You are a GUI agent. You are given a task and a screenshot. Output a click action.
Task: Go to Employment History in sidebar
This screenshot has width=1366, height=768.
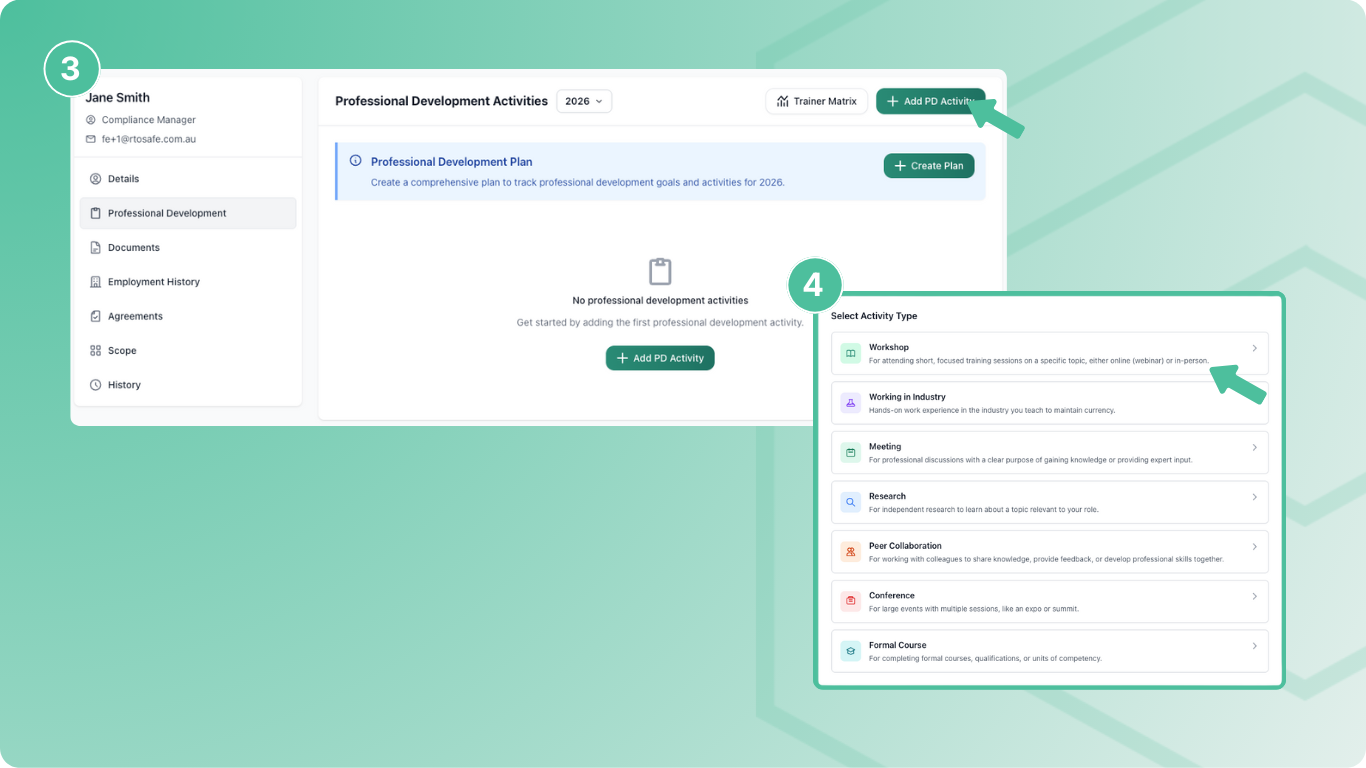click(153, 282)
